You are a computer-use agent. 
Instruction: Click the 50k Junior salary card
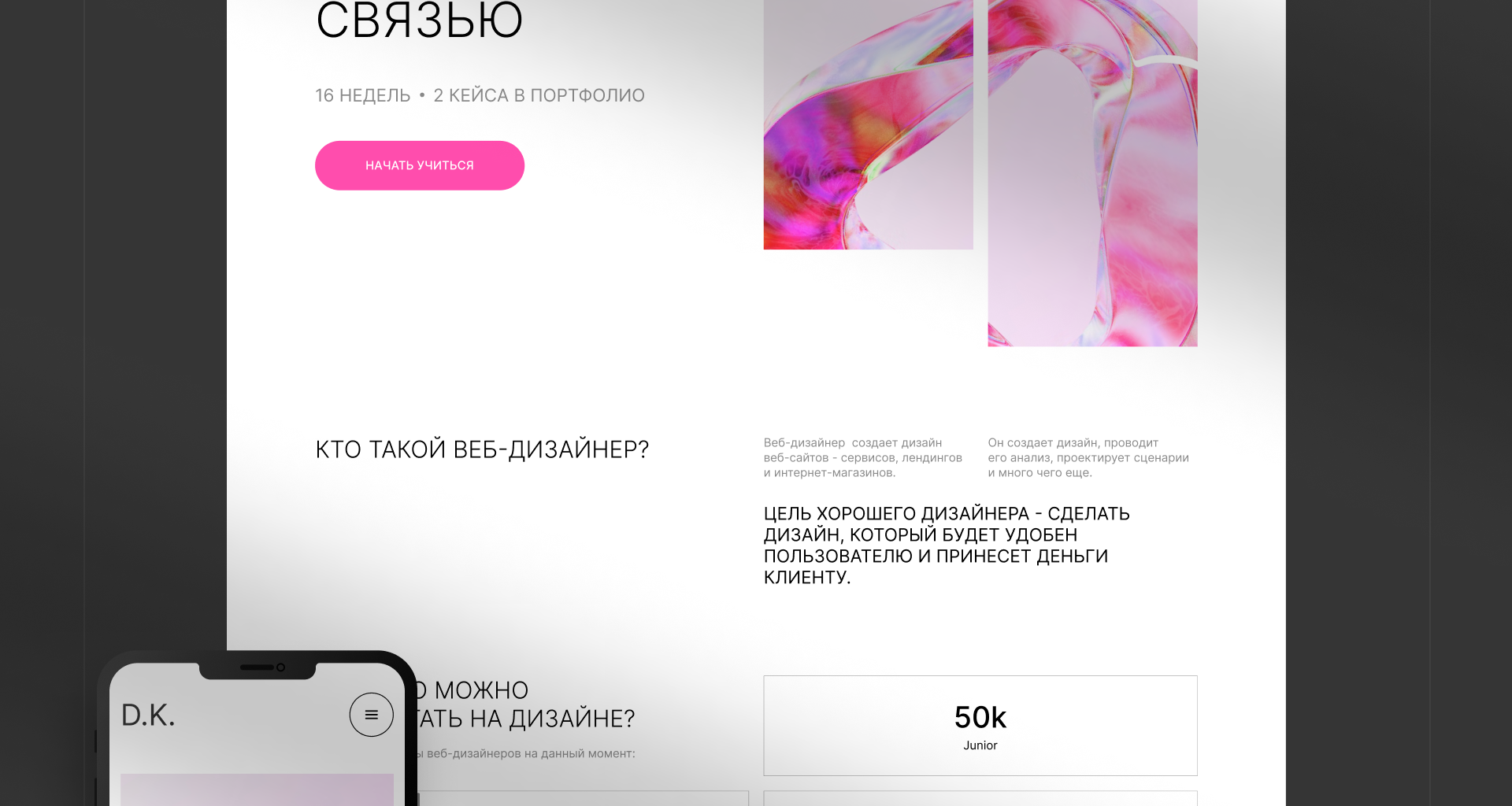pyautogui.click(x=980, y=726)
